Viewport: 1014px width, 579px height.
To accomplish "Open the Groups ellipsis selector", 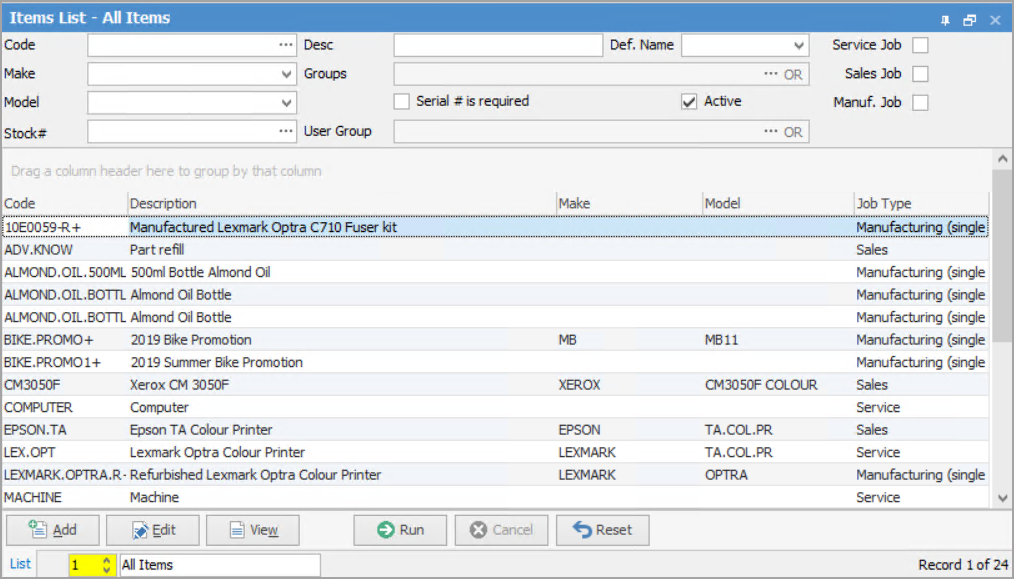I will click(x=770, y=74).
